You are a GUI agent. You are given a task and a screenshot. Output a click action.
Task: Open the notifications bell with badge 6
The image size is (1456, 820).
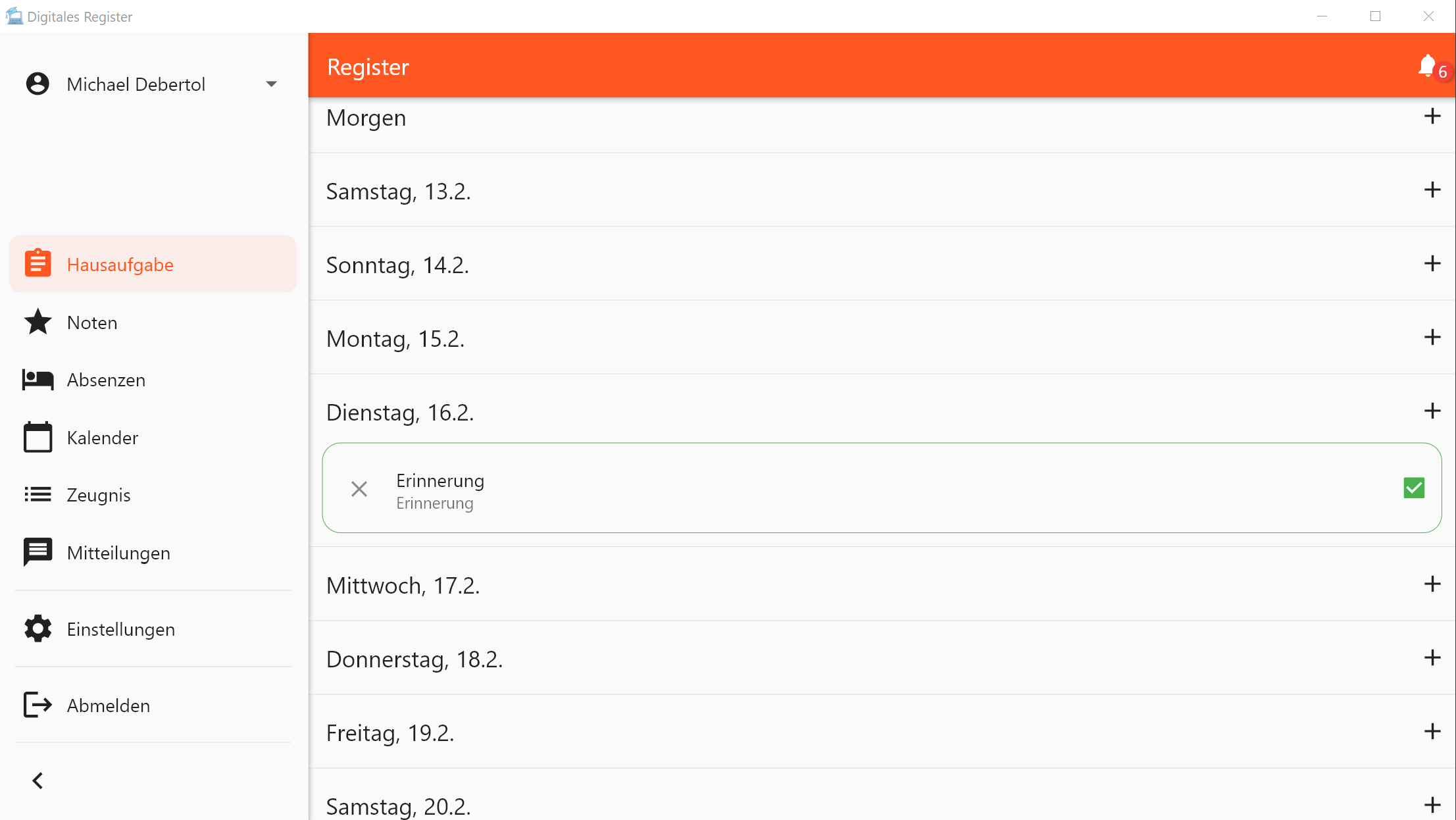1427,66
